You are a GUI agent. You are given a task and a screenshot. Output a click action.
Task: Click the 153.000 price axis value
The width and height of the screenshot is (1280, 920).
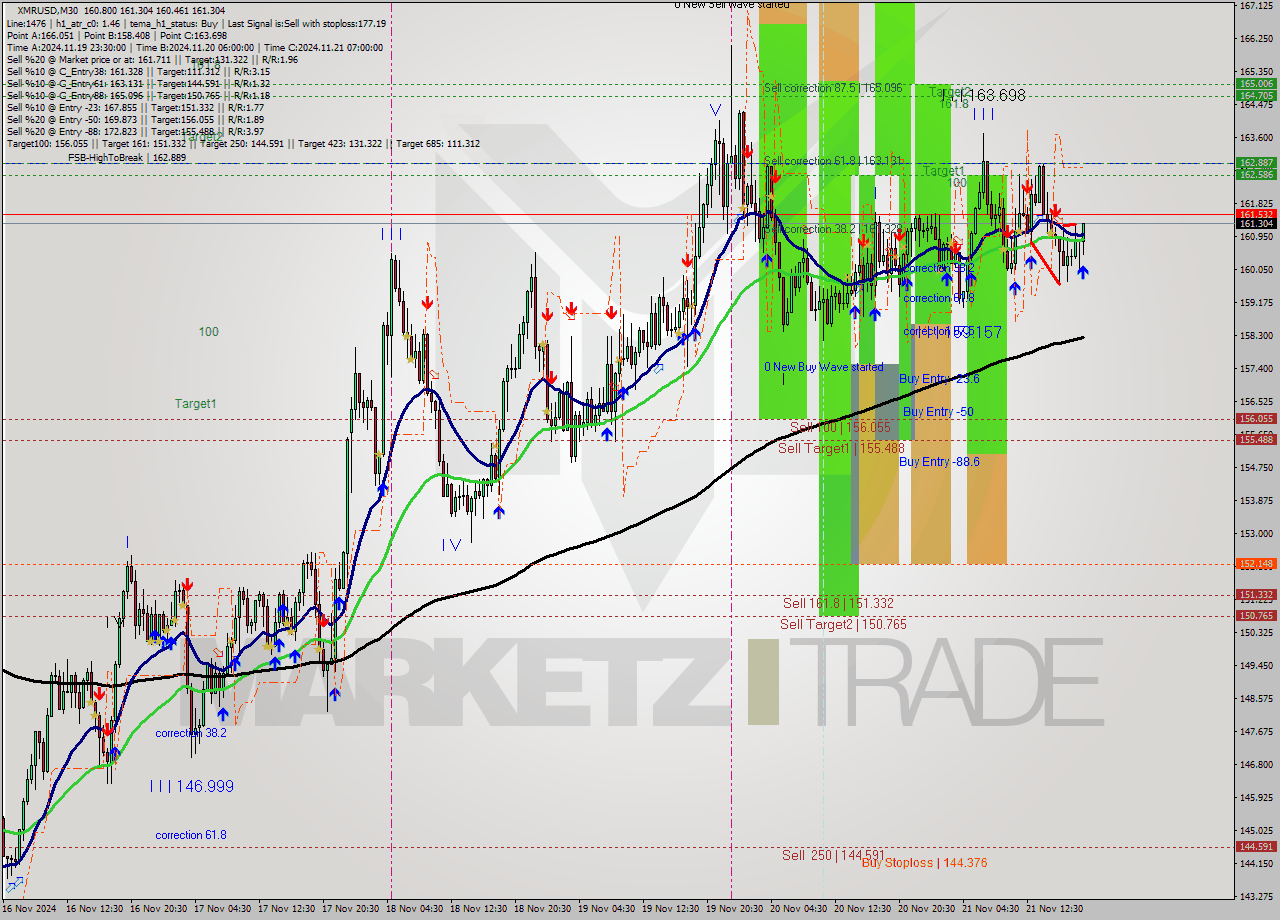point(1256,534)
